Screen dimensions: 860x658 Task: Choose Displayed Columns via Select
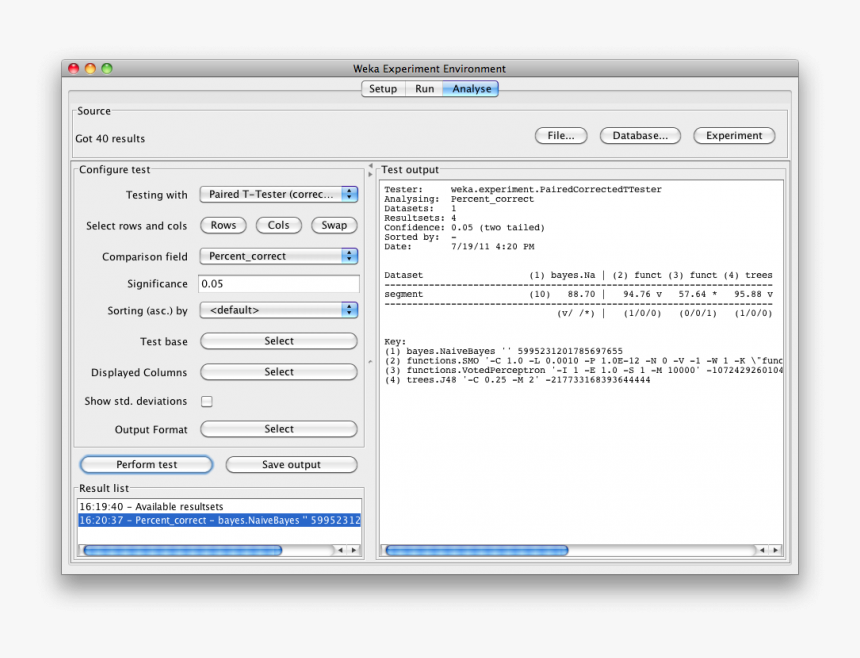point(278,371)
